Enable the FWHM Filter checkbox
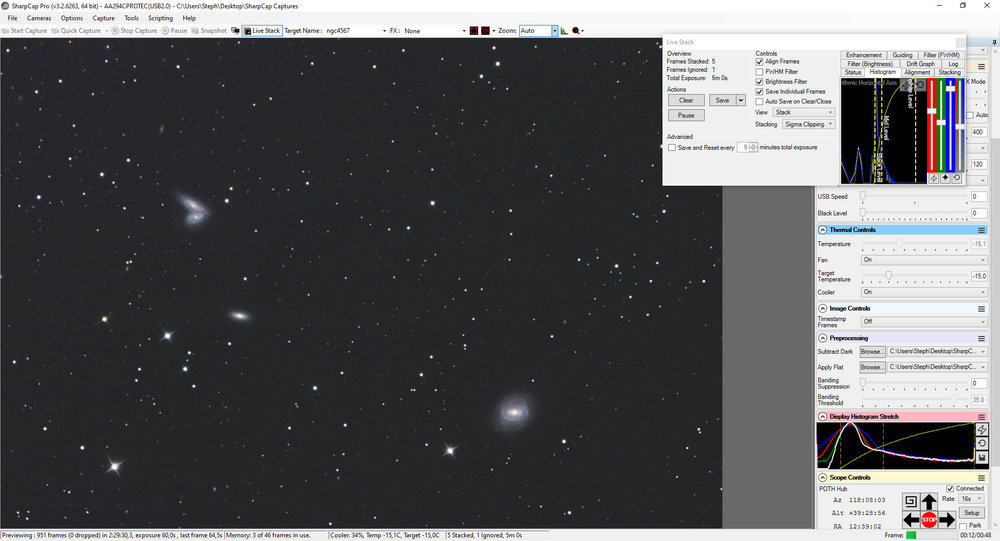1000x541 pixels. [760, 72]
